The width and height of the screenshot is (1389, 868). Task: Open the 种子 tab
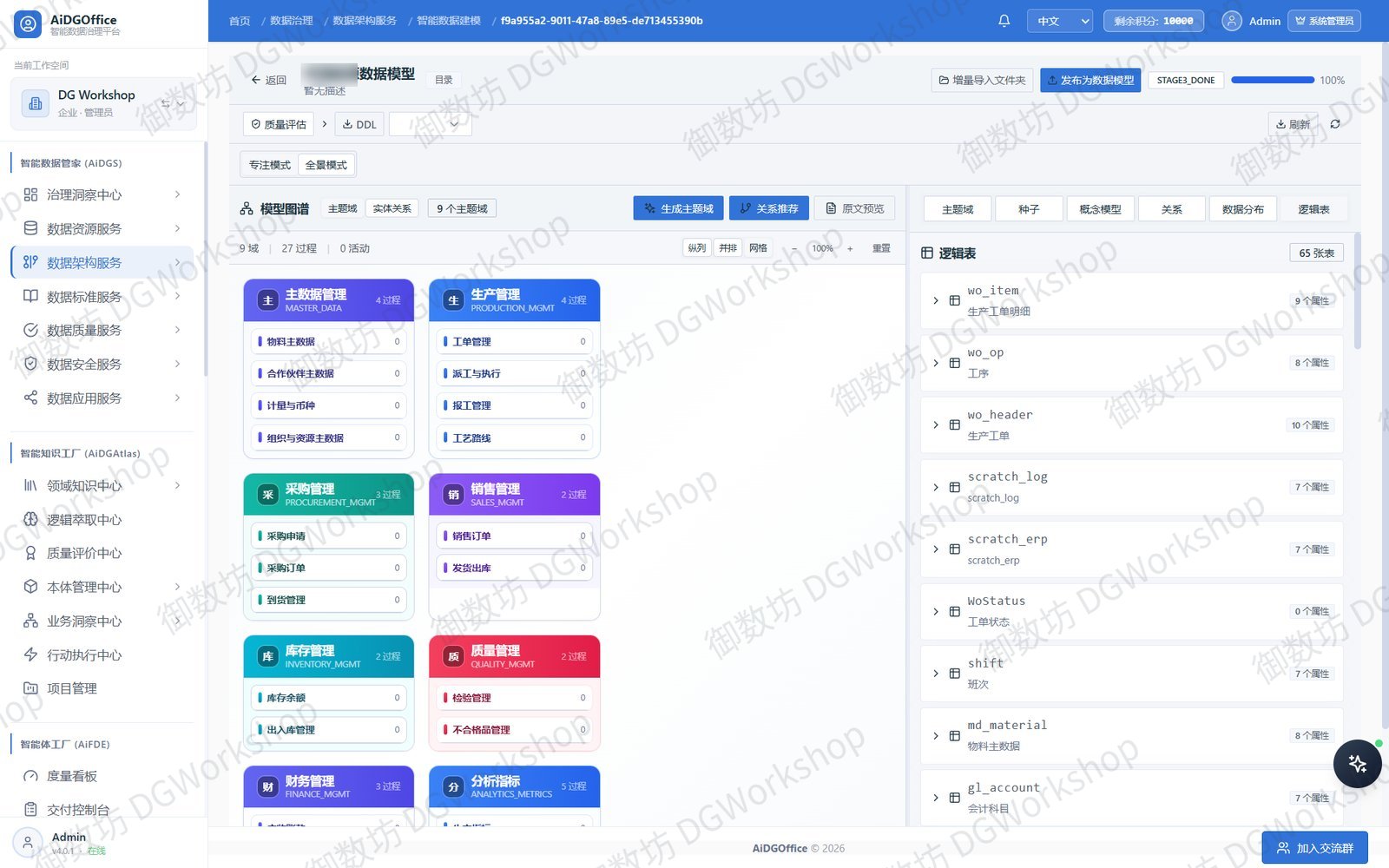tap(1029, 209)
